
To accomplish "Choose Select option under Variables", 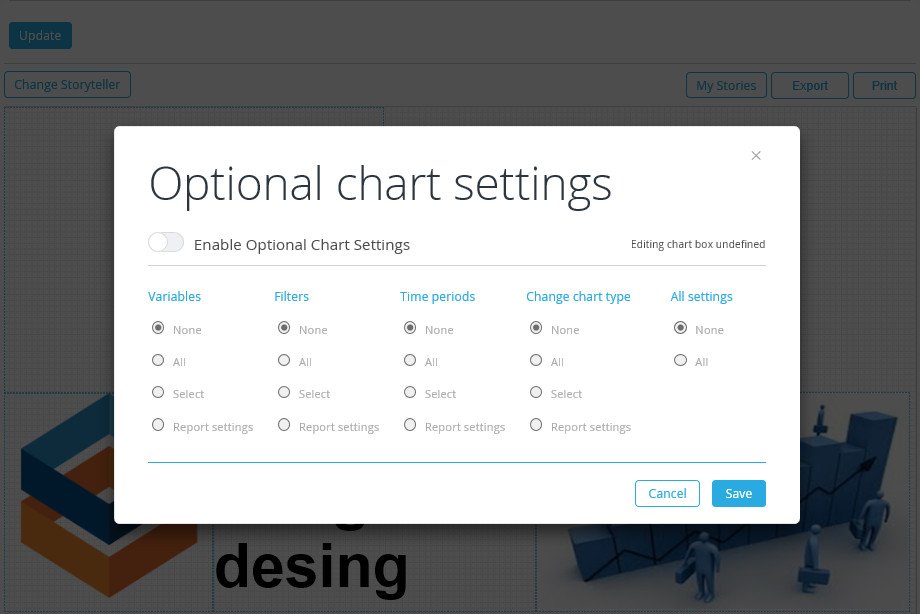I will [x=158, y=392].
